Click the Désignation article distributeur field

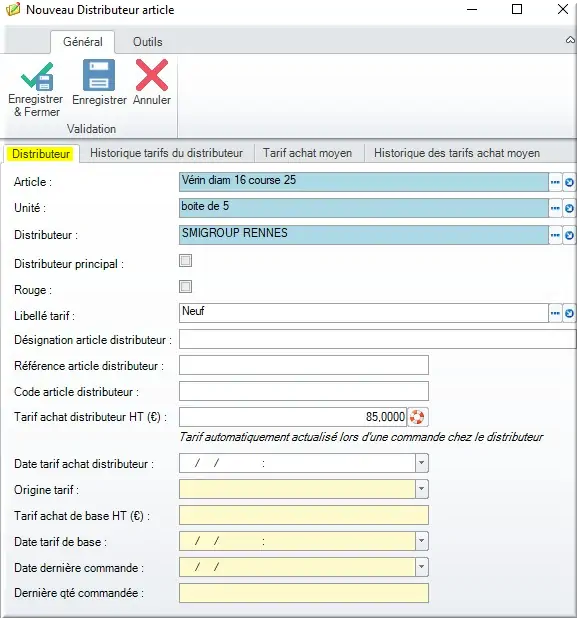point(378,339)
